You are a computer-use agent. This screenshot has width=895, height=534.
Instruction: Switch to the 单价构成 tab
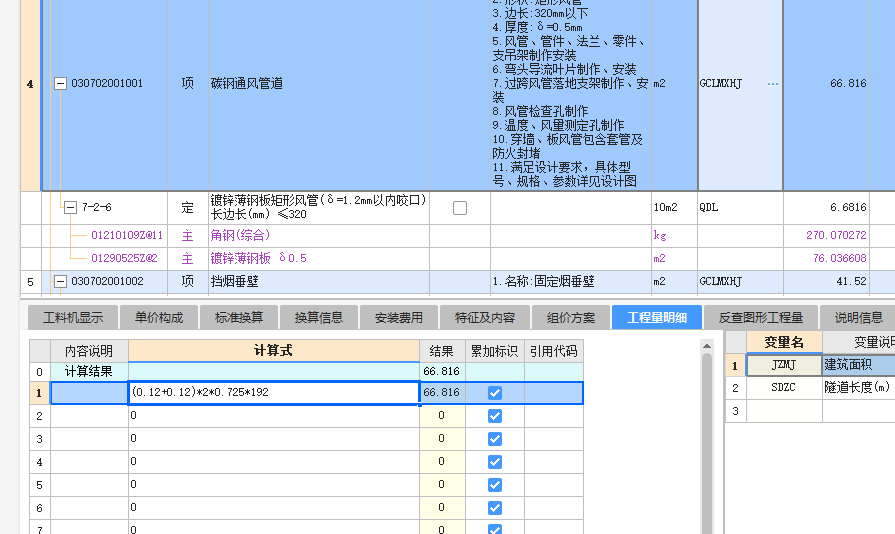(x=159, y=317)
